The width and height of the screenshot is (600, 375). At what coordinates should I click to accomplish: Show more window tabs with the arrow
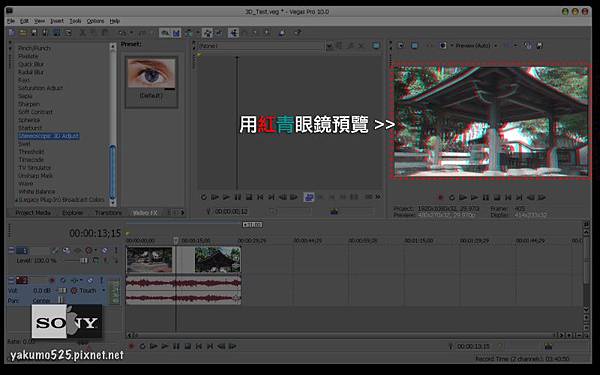tap(182, 212)
